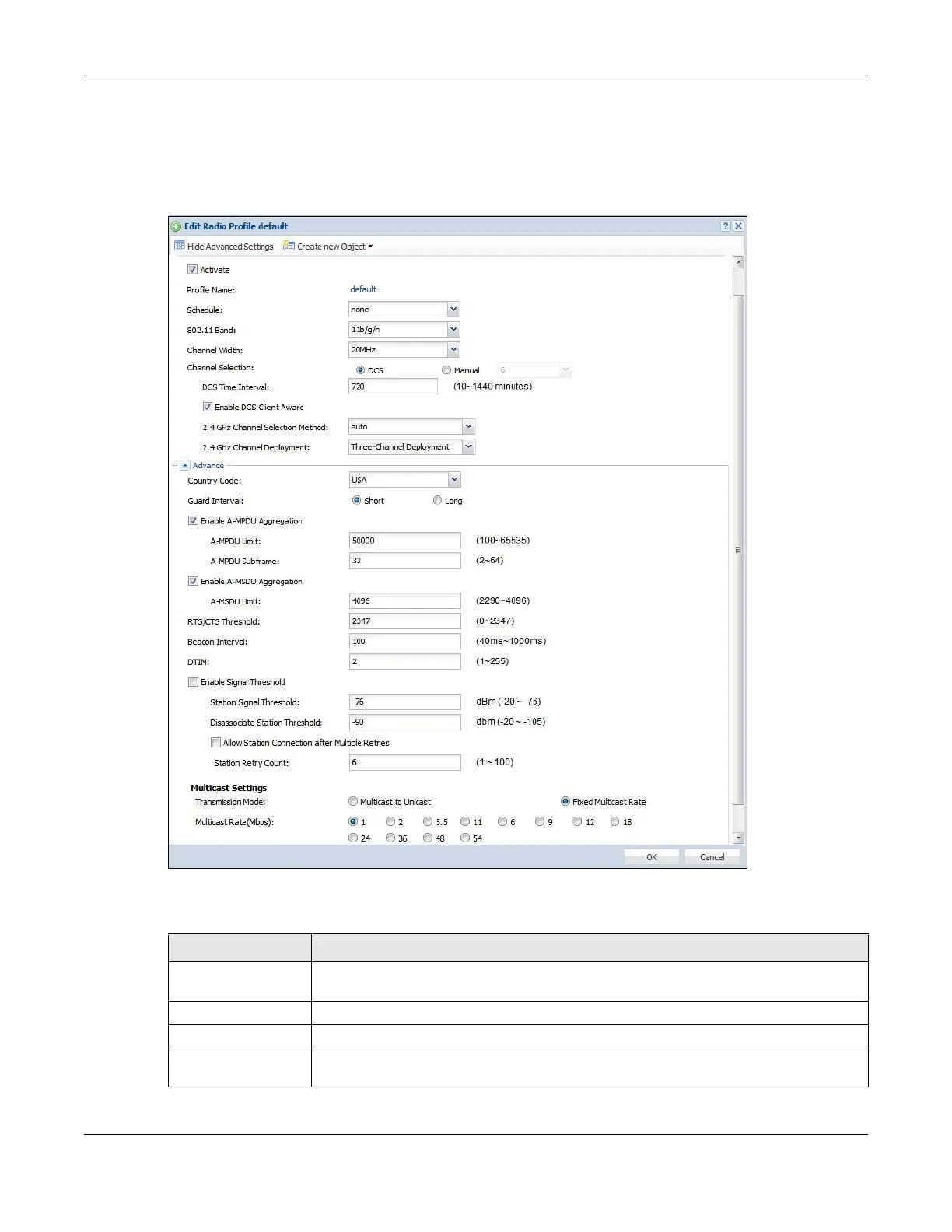
Task: Select the DCS channel selection radio
Action: pyautogui.click(x=360, y=370)
